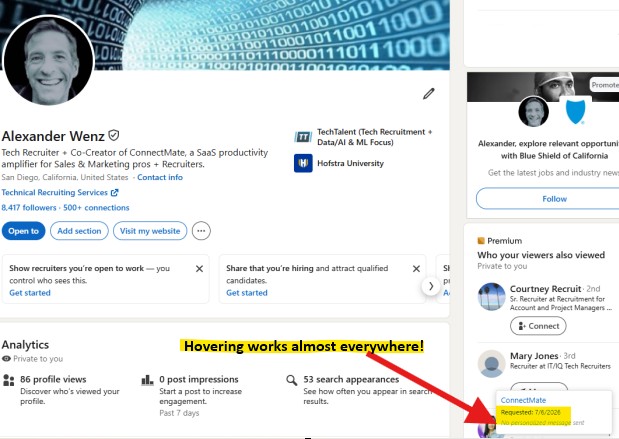The height and width of the screenshot is (439, 619).
Task: Open Courtney Recruit's profile name
Action: pyautogui.click(x=546, y=289)
